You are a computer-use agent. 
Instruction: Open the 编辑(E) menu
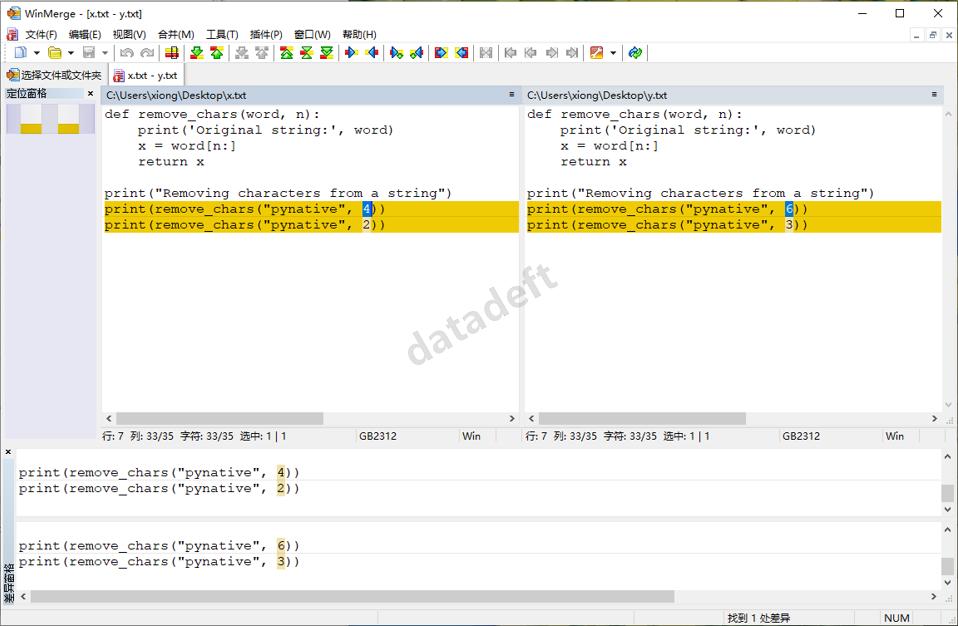pos(85,35)
